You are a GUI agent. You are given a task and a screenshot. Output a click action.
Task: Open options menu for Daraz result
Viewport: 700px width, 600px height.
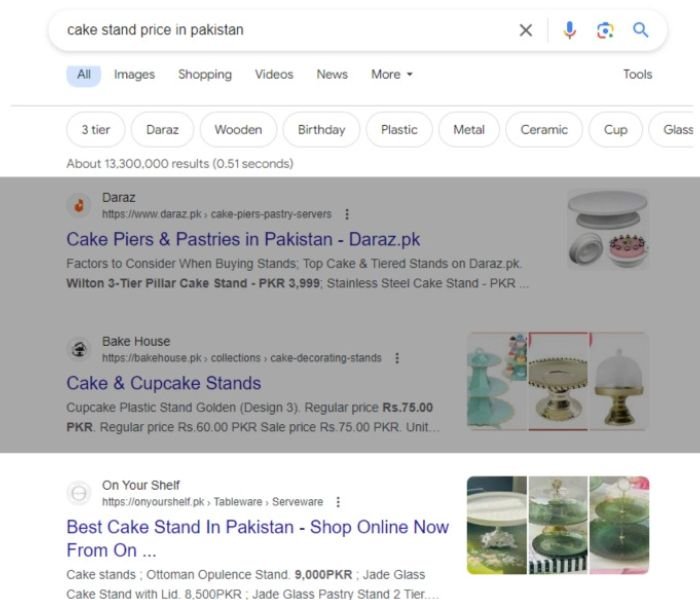347,214
